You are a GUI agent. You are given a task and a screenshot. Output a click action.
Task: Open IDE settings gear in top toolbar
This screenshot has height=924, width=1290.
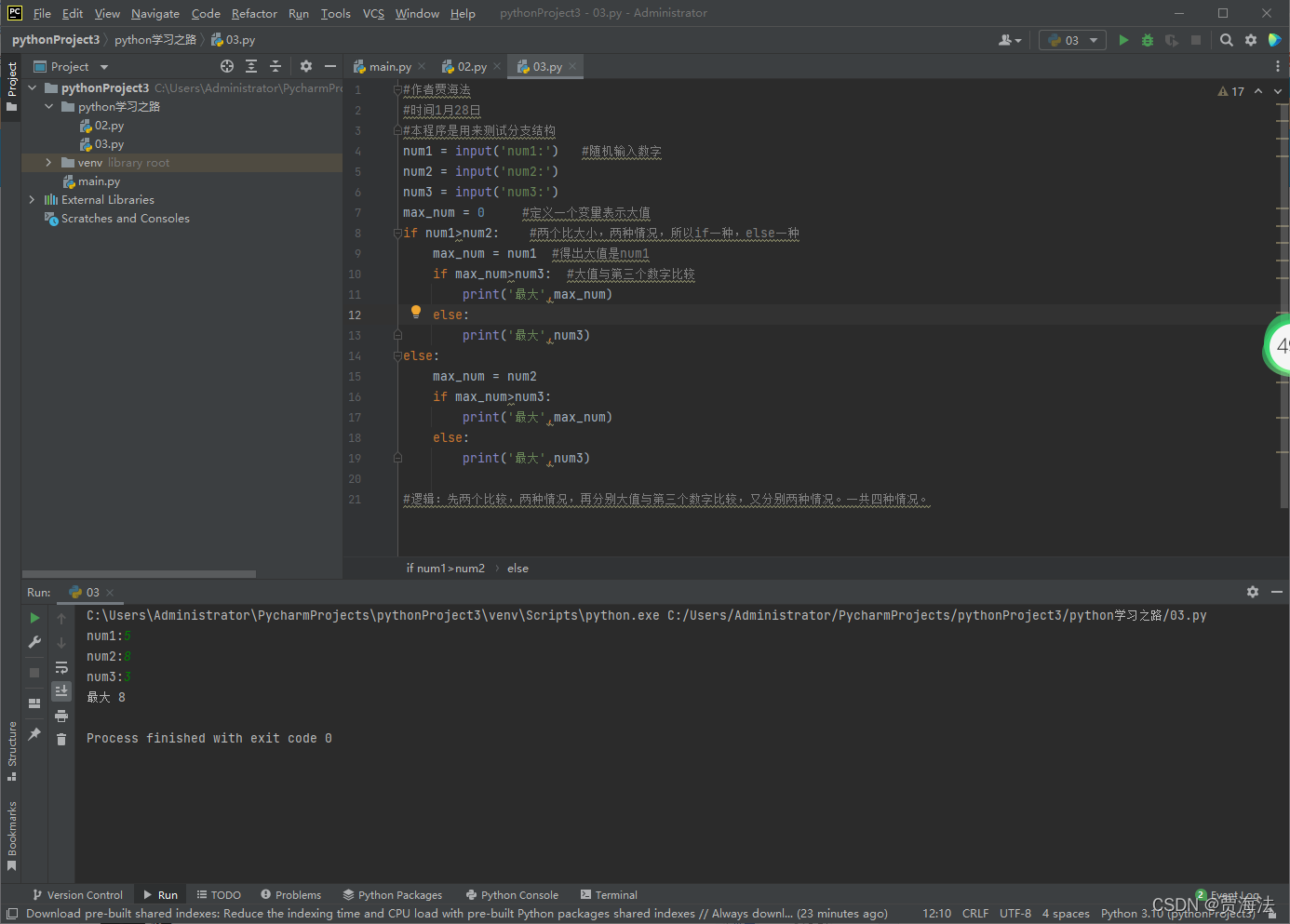[1251, 40]
